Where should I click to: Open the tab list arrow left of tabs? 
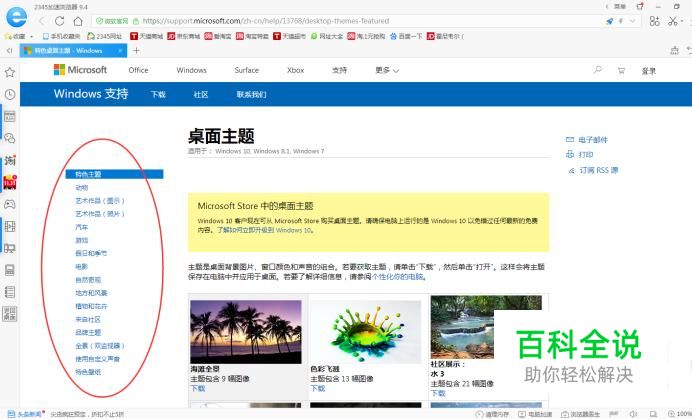click(x=10, y=51)
